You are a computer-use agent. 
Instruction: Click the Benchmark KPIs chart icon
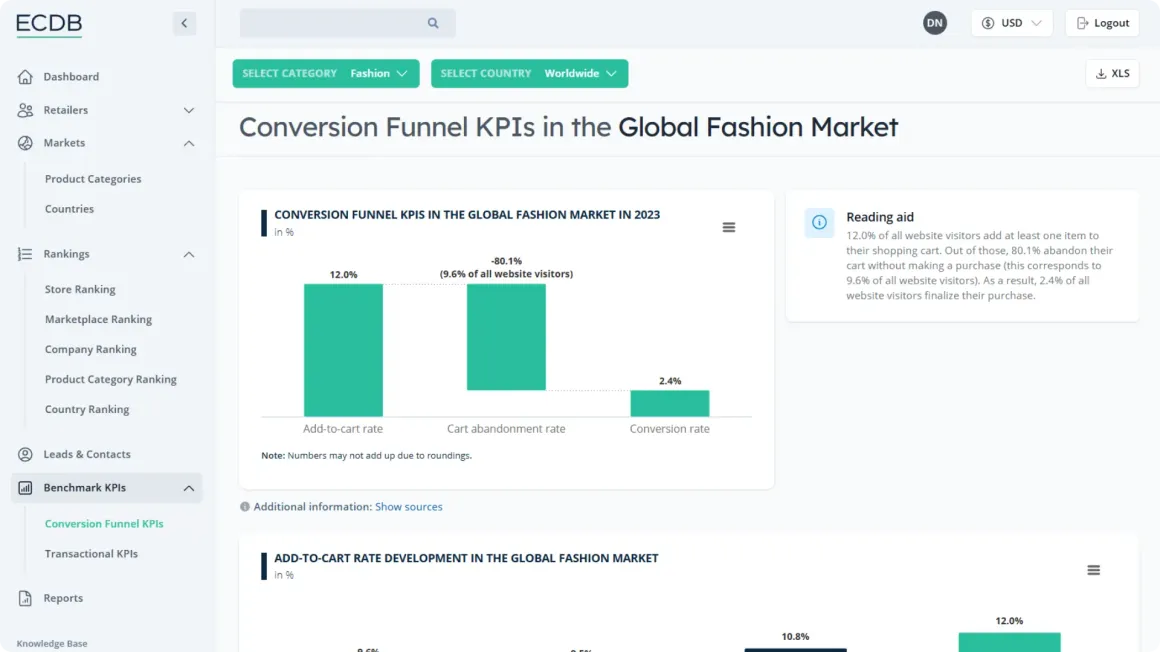tap(25, 488)
